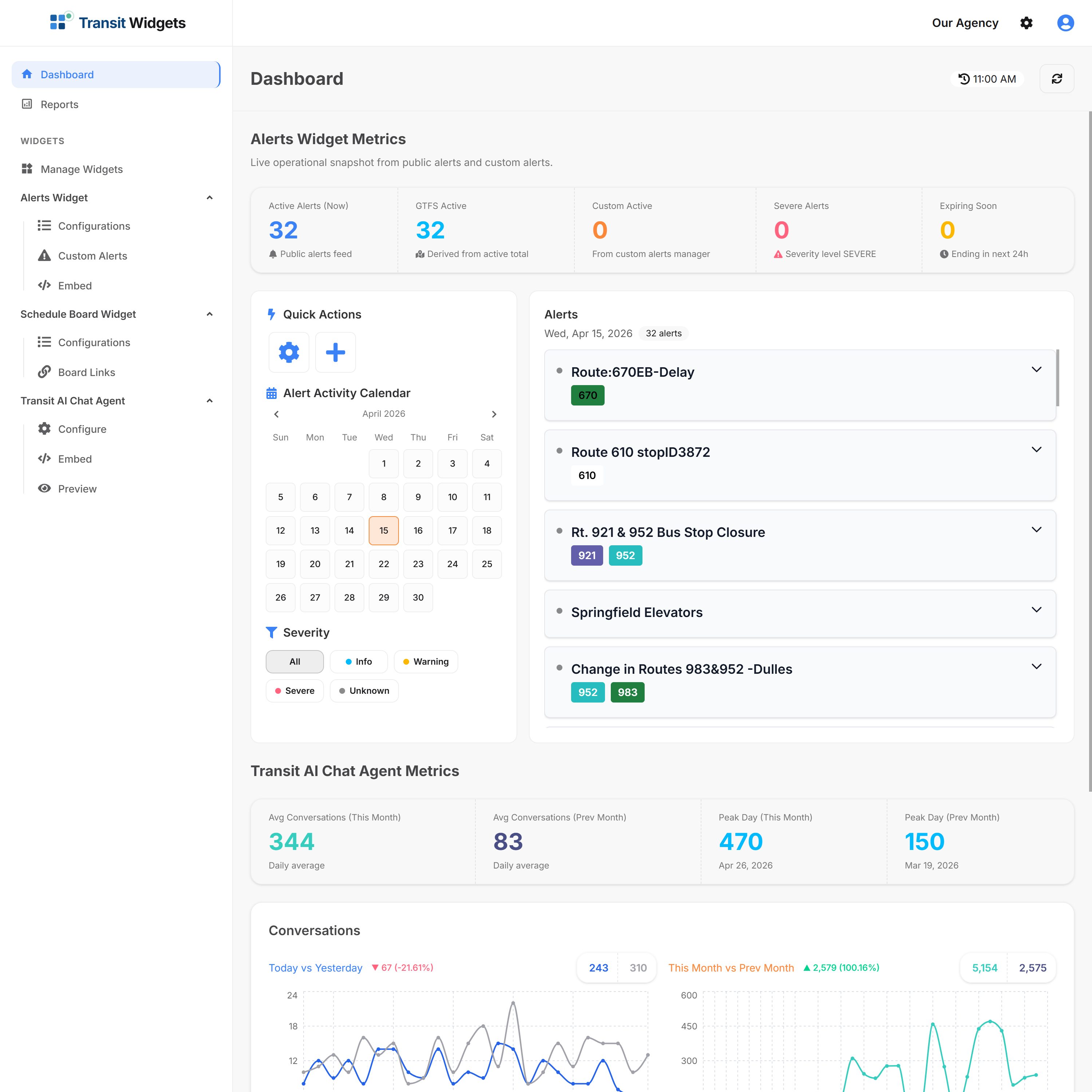Open settings gear in top header
This screenshot has height=1092, width=1092.
pyautogui.click(x=1026, y=23)
